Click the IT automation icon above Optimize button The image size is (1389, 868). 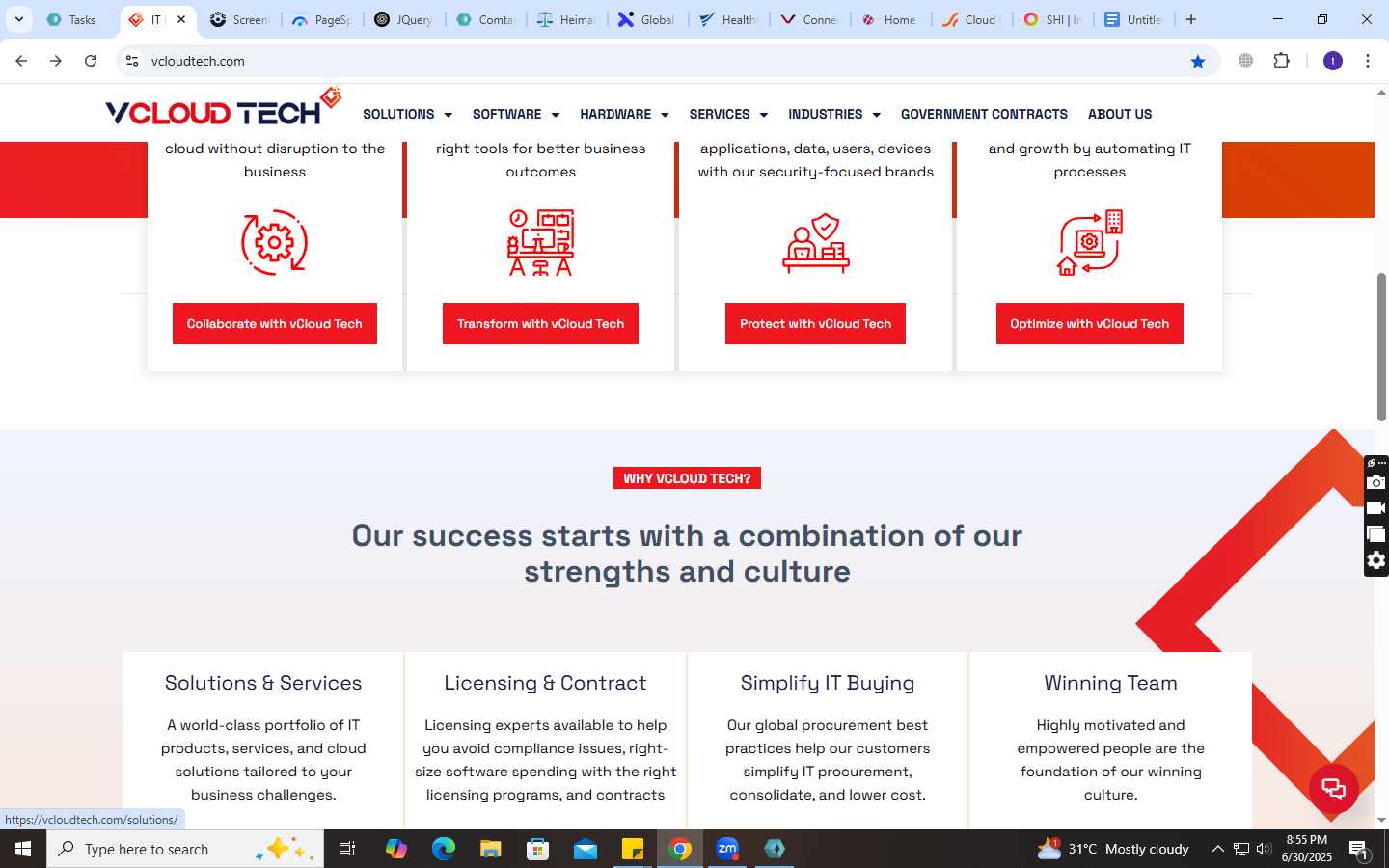coord(1089,243)
